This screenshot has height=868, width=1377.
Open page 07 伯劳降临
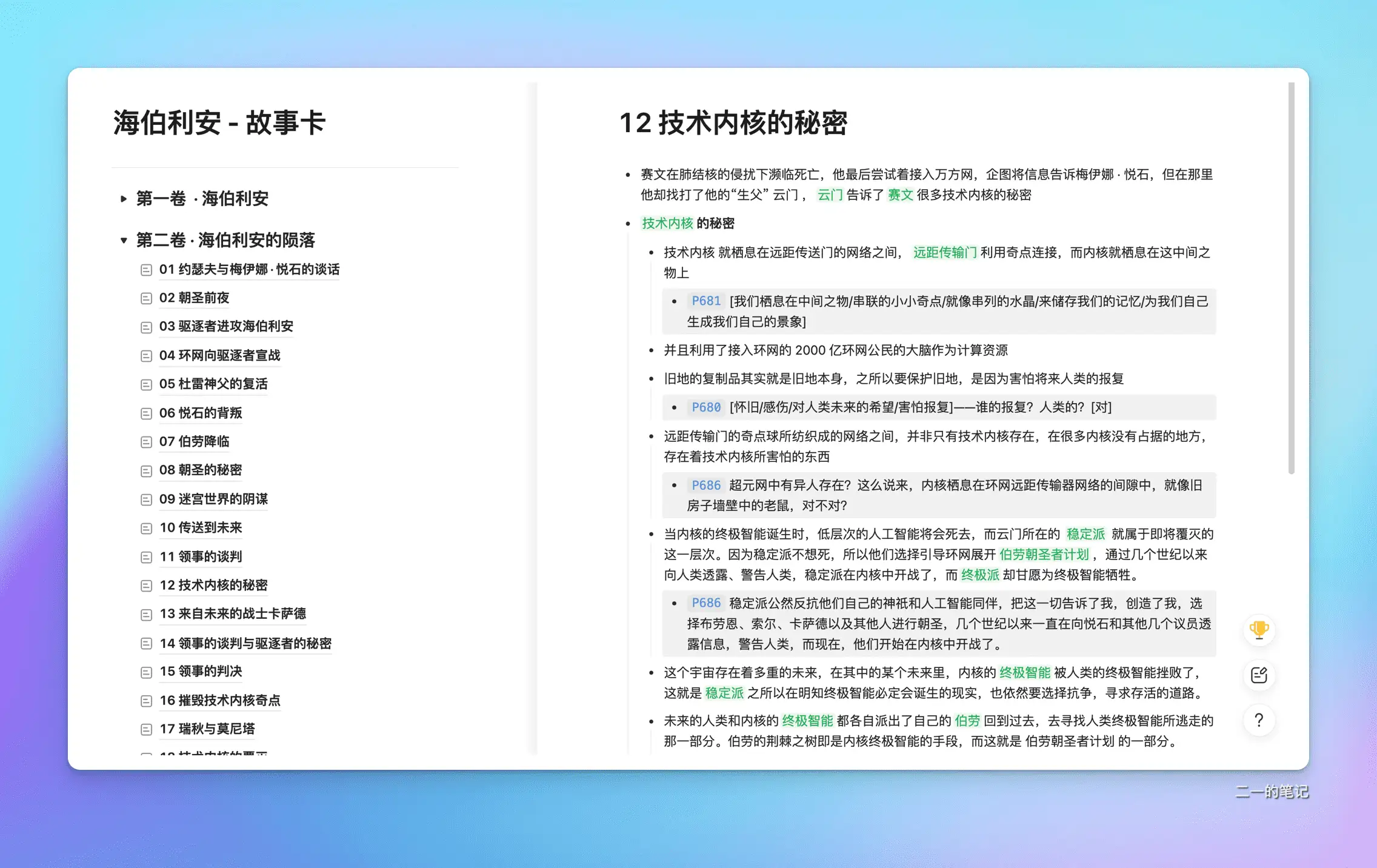tap(194, 441)
